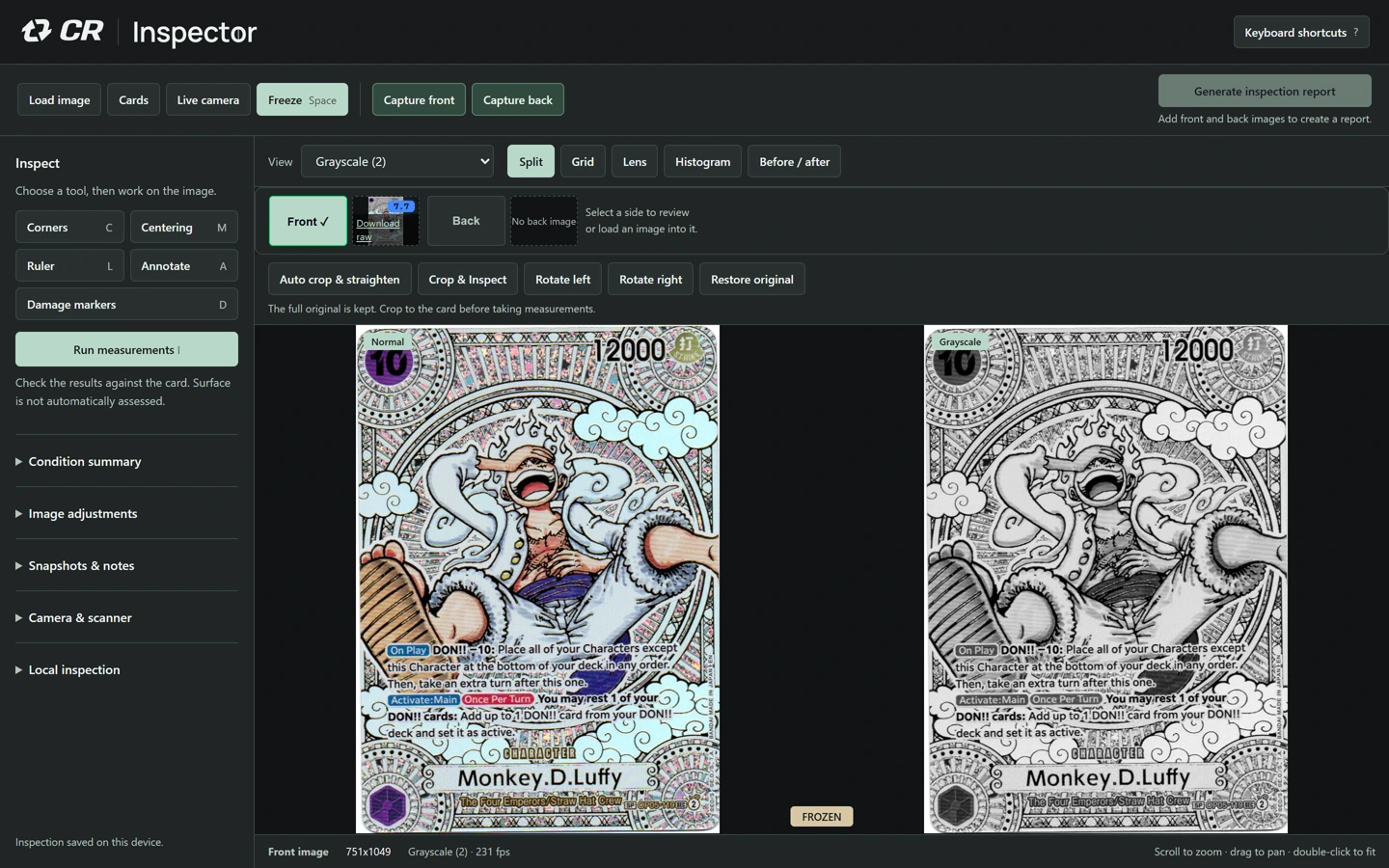The height and width of the screenshot is (868, 1389).
Task: Select the Corners tool
Action: pyautogui.click(x=69, y=228)
